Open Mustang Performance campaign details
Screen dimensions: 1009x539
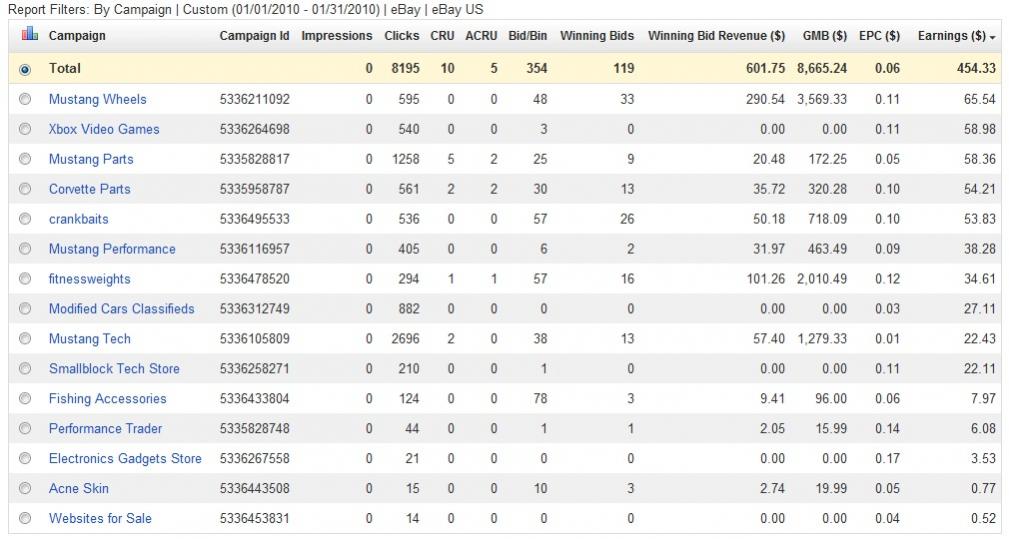[x=112, y=249]
